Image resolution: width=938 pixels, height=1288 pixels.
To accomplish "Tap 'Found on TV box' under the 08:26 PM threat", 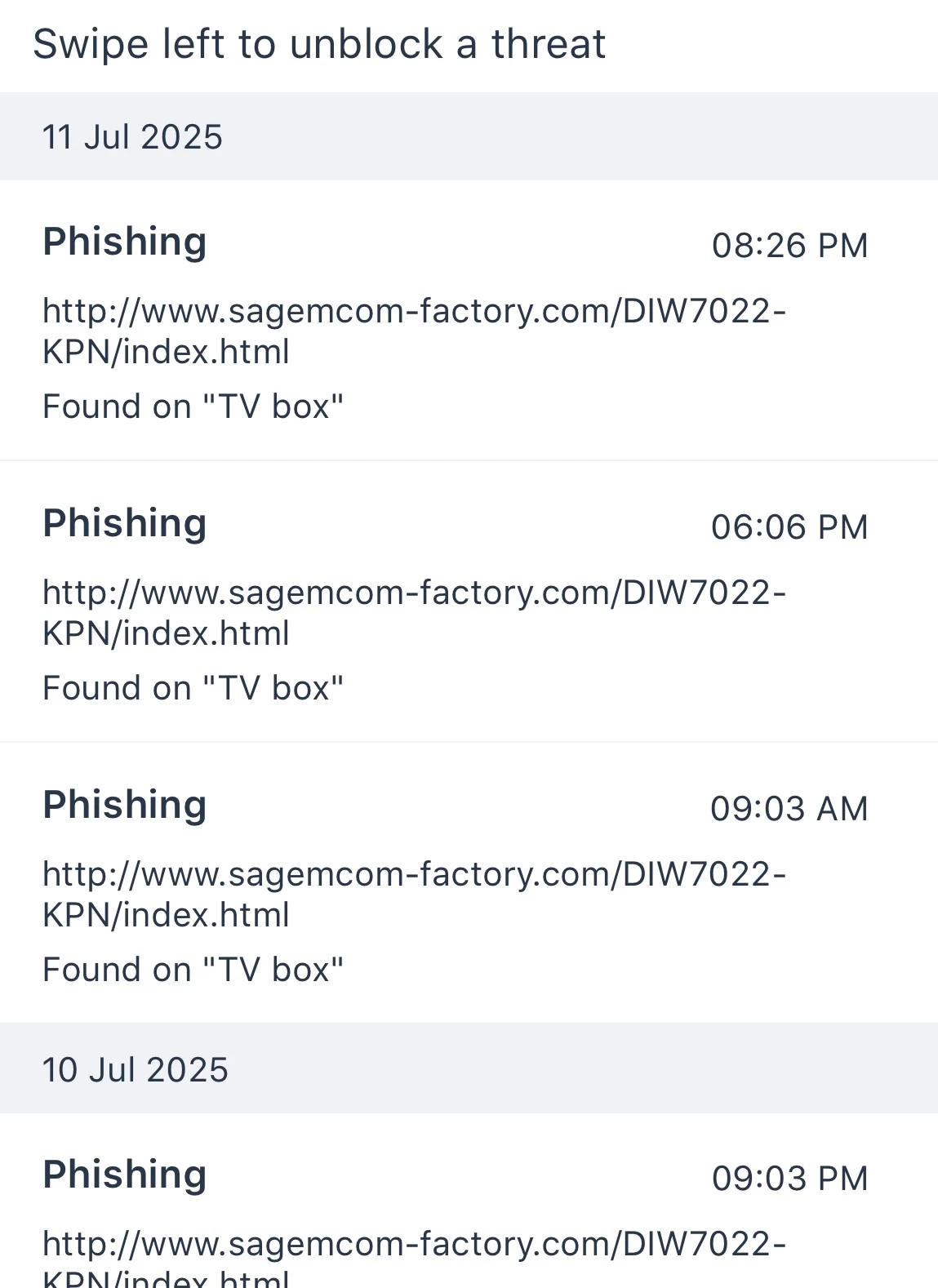I will [x=193, y=406].
